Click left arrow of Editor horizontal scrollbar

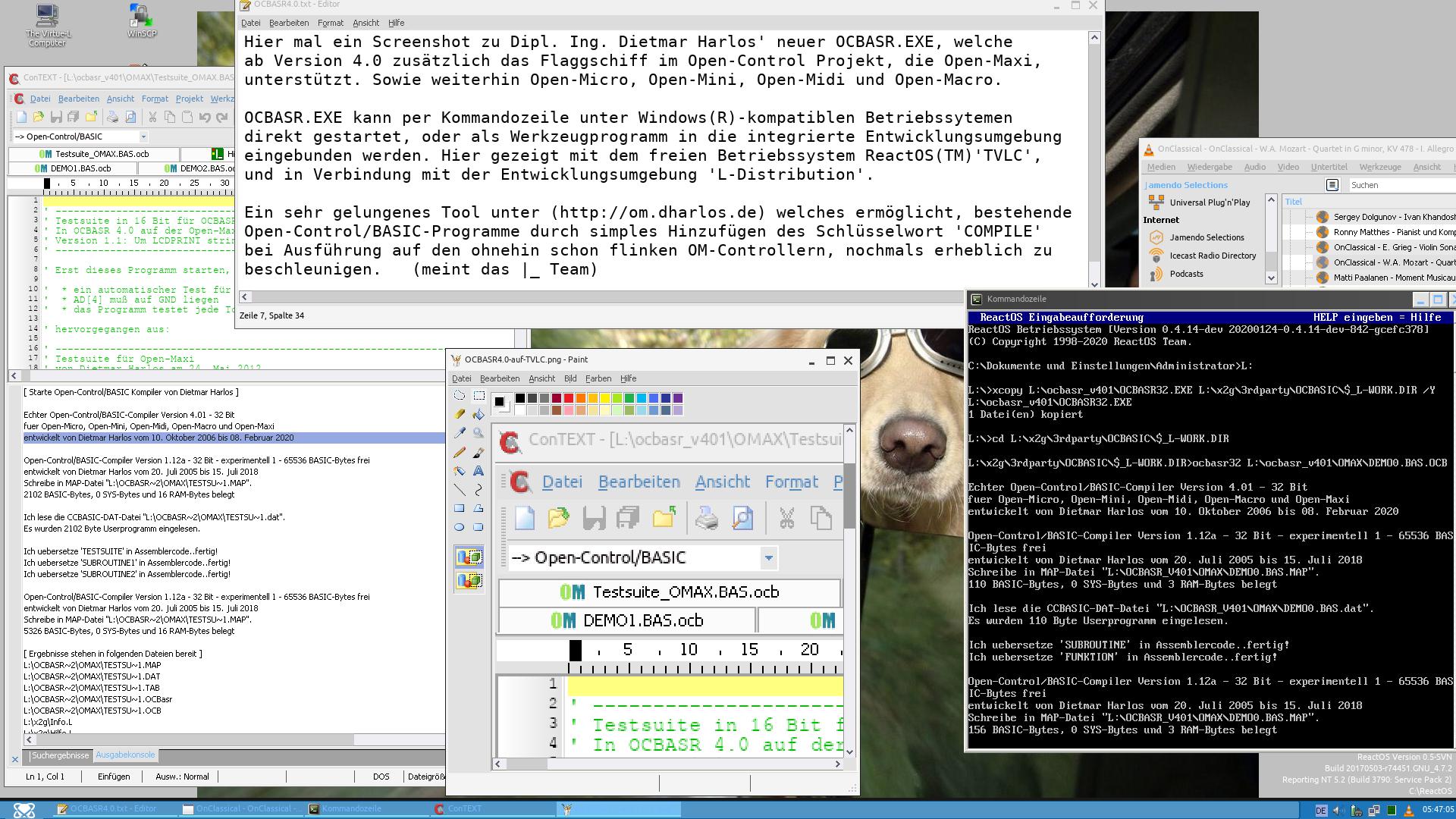[244, 297]
